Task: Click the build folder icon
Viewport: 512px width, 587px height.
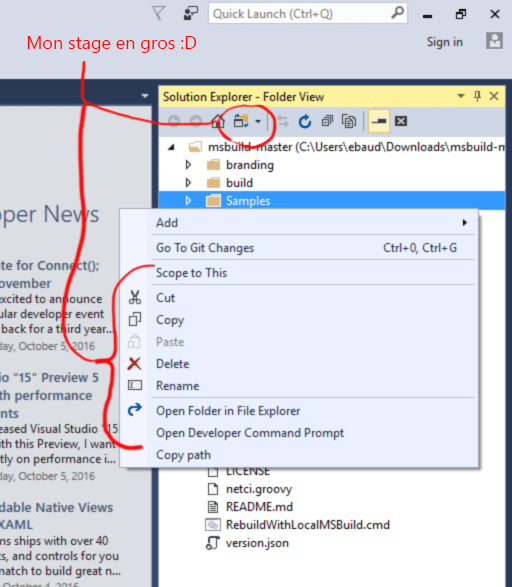Action: 213,183
